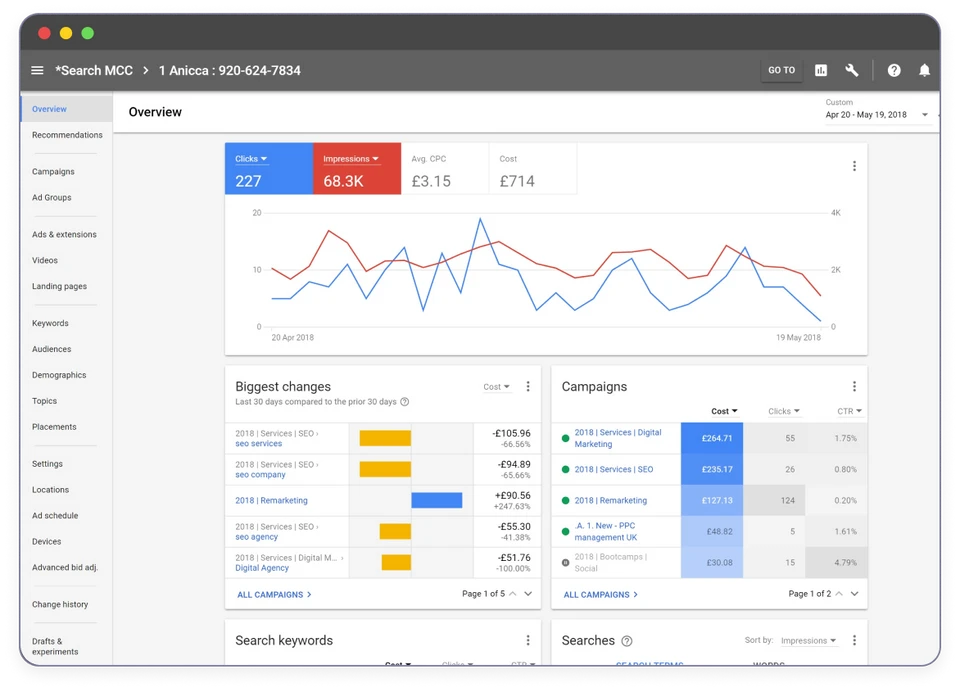Open Campaigns Cost column dropdown

(x=724, y=411)
